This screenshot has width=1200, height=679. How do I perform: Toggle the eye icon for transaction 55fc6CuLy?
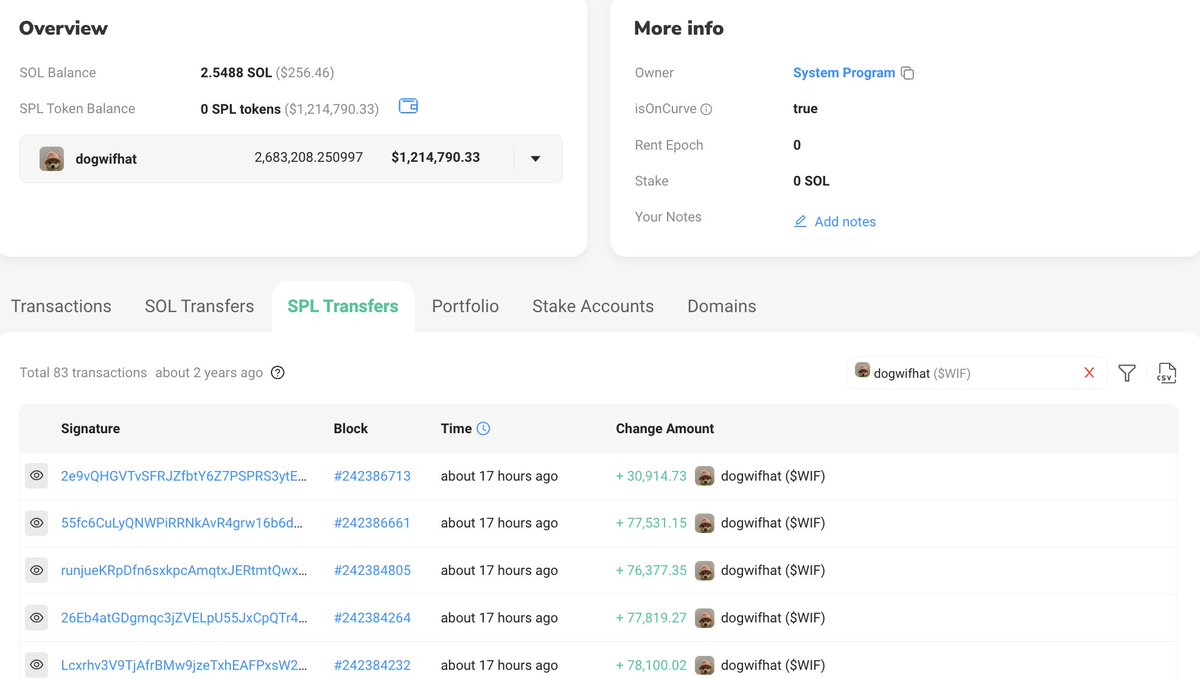tap(36, 523)
